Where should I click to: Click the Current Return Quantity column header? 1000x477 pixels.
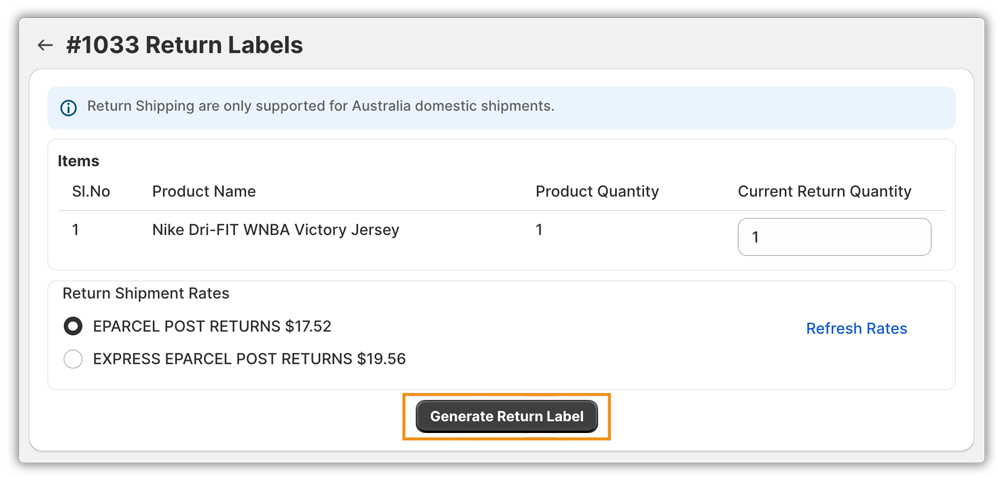tap(824, 191)
